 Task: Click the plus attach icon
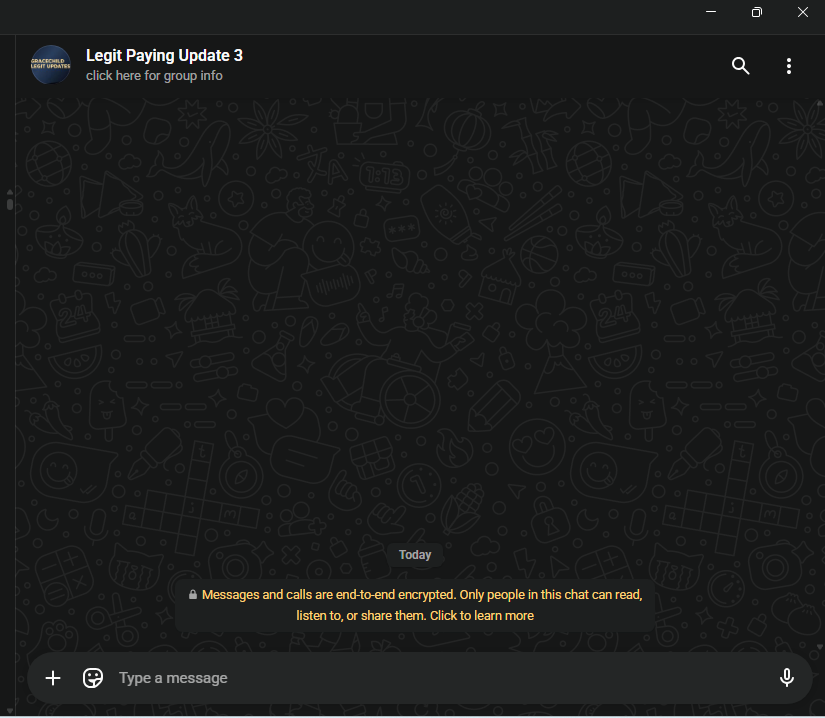coord(53,678)
